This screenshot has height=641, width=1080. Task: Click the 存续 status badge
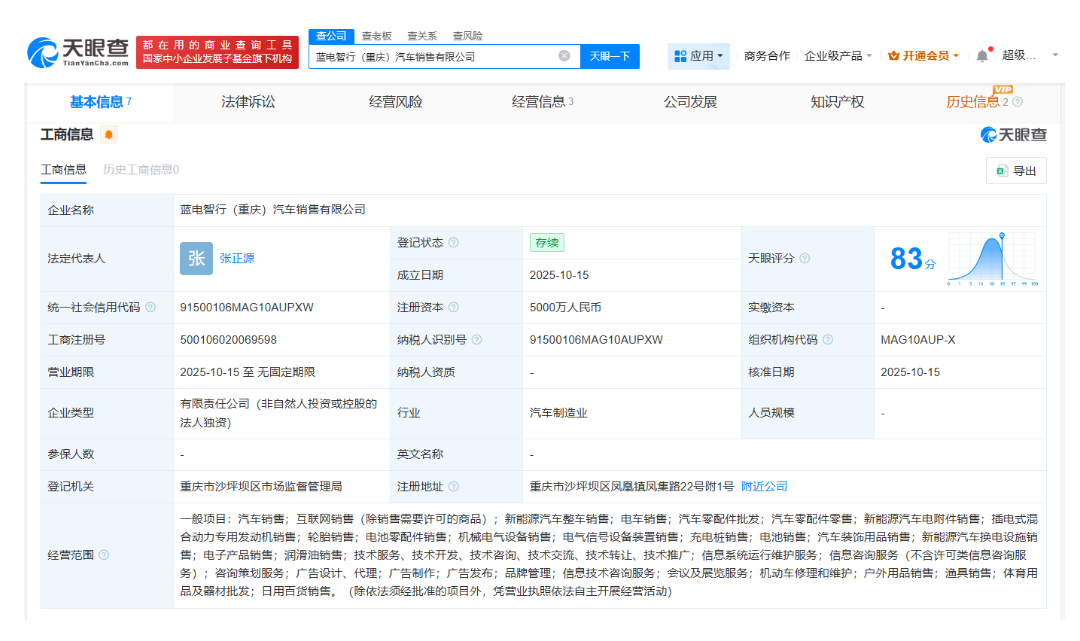(547, 243)
